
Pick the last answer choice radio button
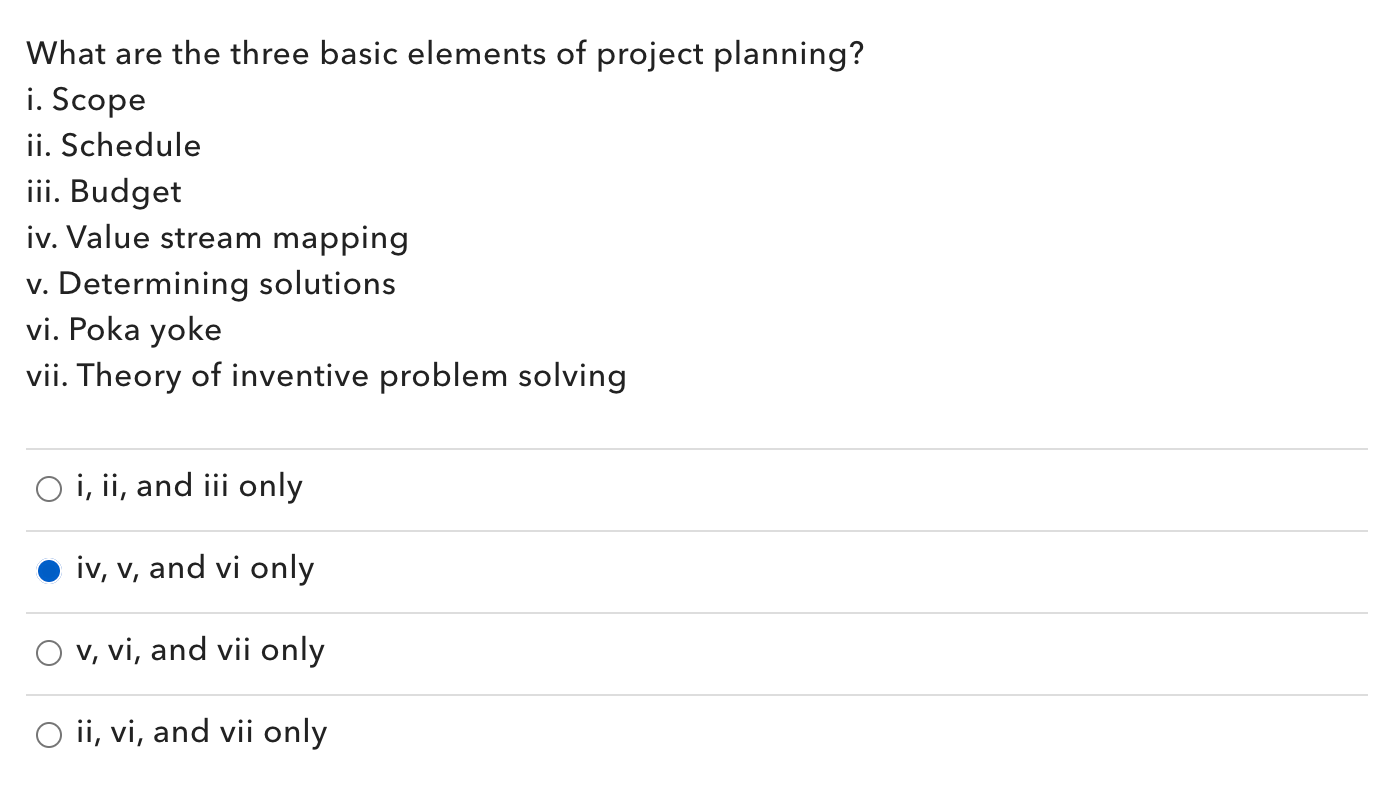[x=48, y=734]
